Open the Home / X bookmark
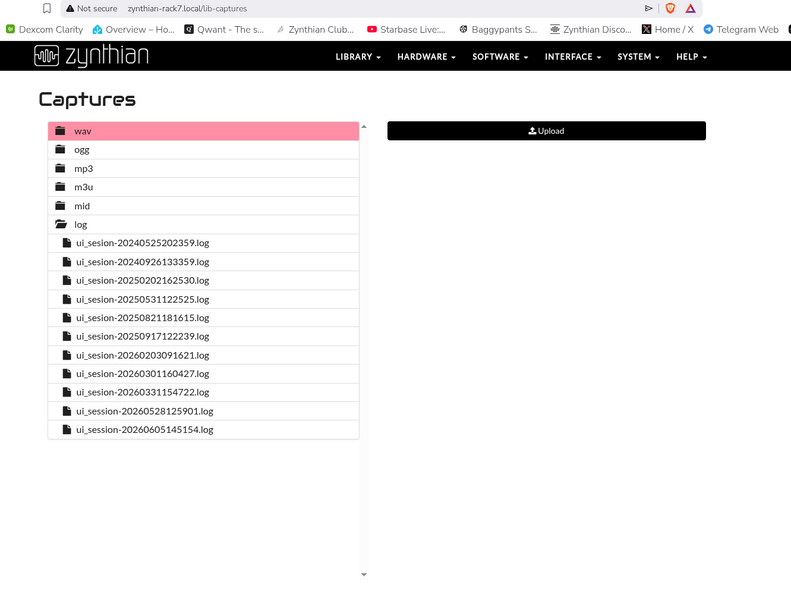791x600 pixels. click(x=668, y=29)
